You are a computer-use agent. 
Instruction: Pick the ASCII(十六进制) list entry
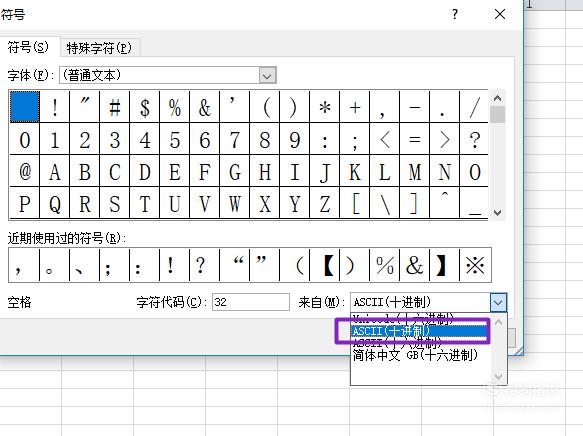pyautogui.click(x=419, y=342)
